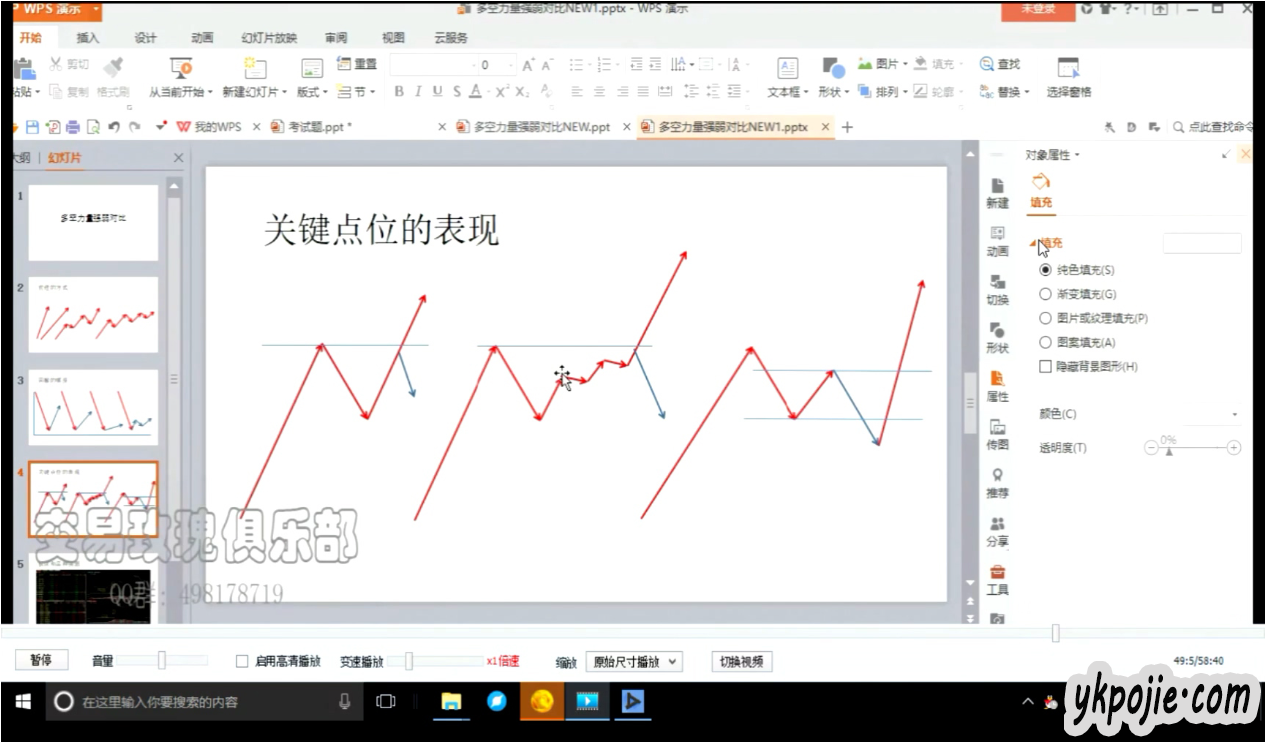
Task: Click the 分享 share sidebar icon
Action: 997,530
